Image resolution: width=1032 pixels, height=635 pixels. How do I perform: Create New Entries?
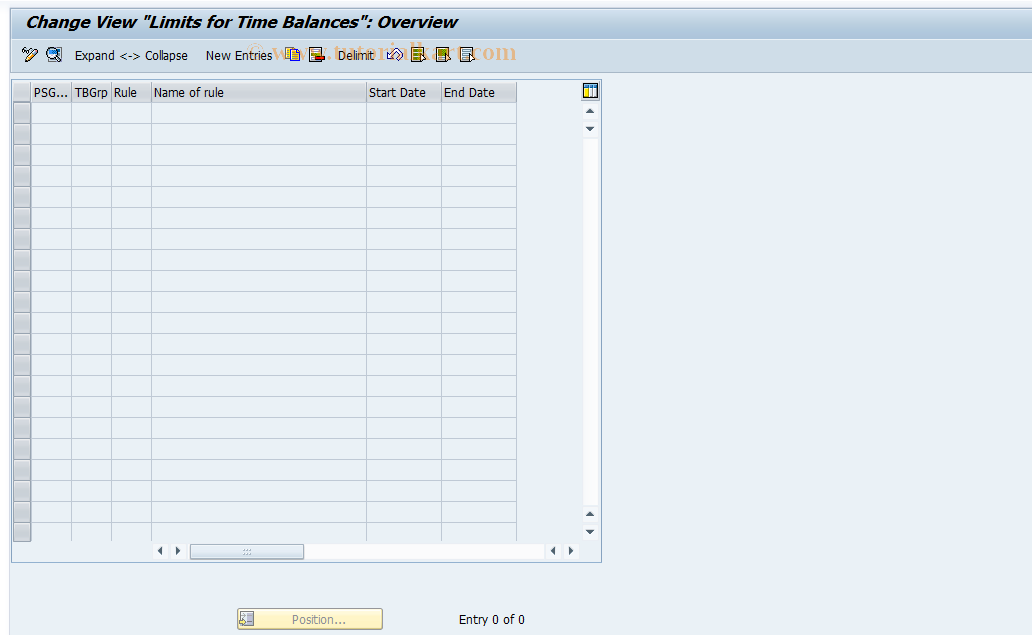point(239,56)
